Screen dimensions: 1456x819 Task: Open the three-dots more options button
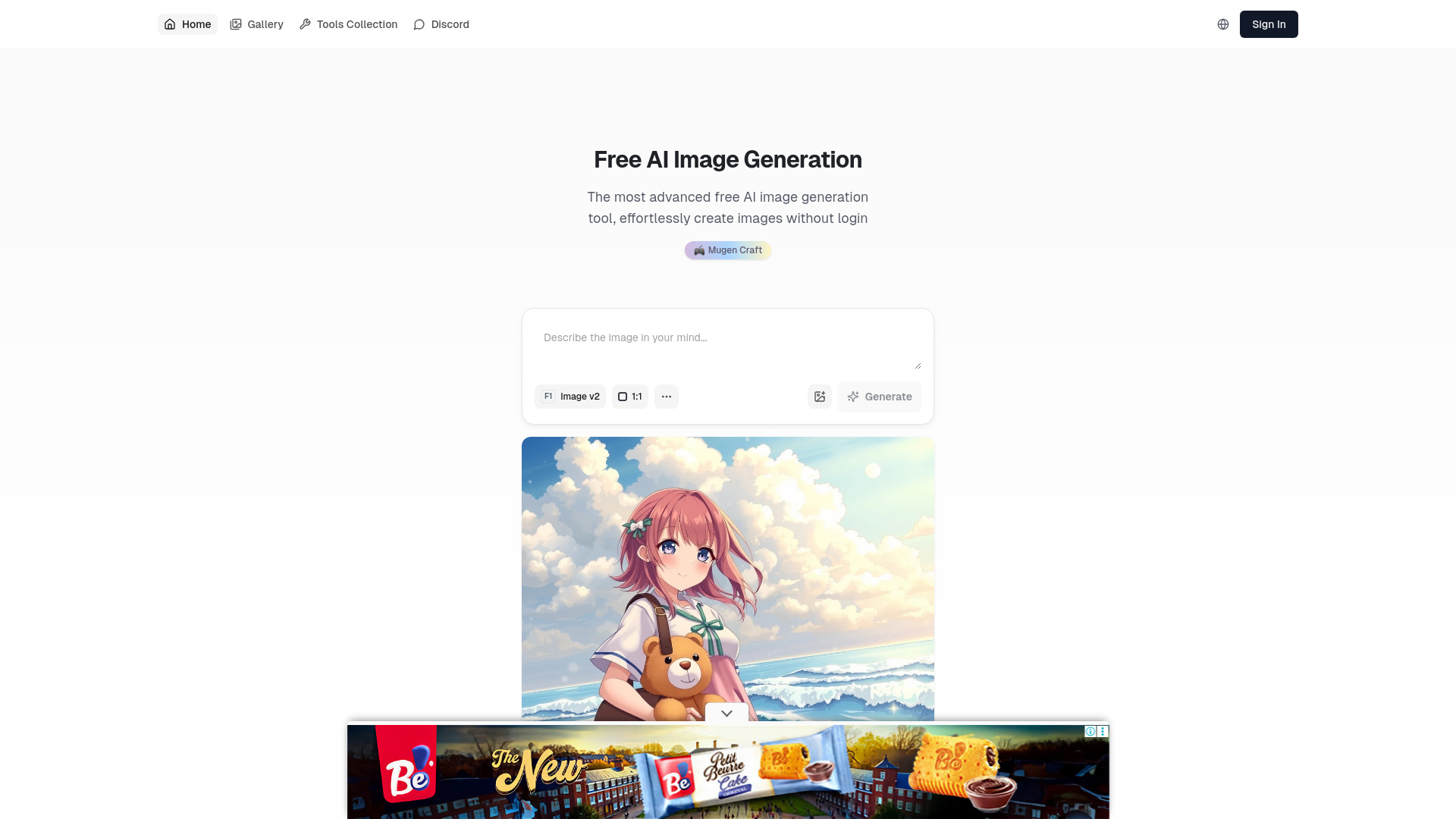667,397
